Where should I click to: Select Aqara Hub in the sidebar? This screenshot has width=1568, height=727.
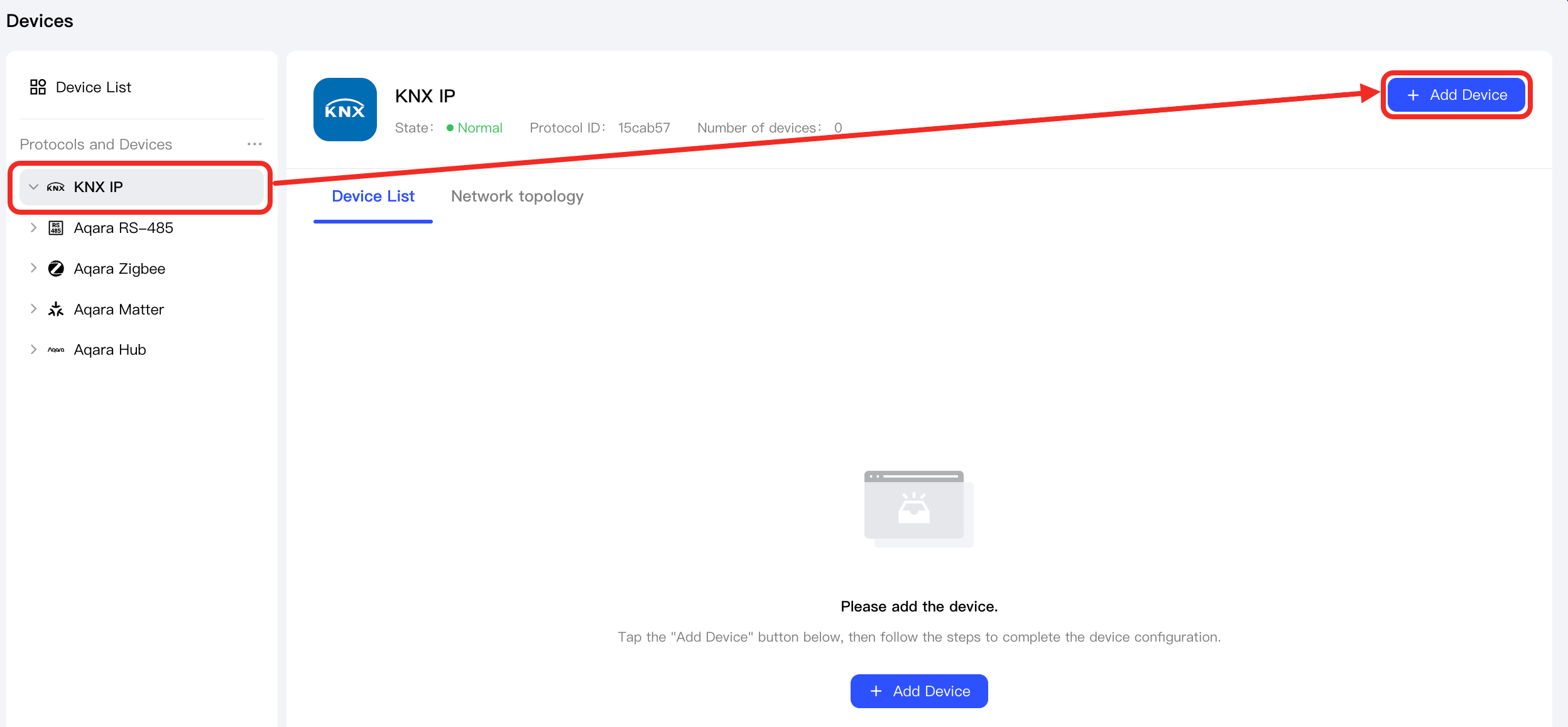click(110, 350)
